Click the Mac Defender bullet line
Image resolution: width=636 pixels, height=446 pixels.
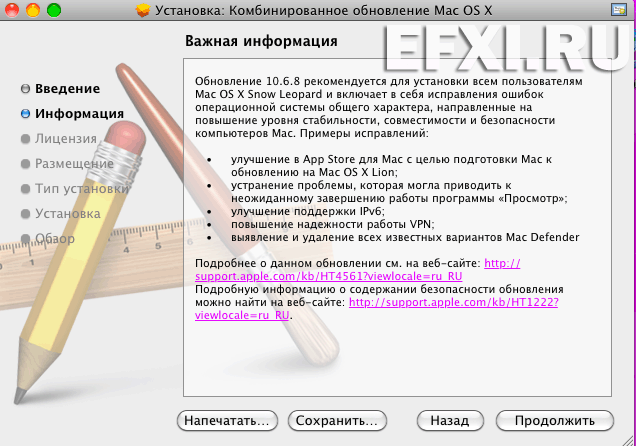point(405,237)
